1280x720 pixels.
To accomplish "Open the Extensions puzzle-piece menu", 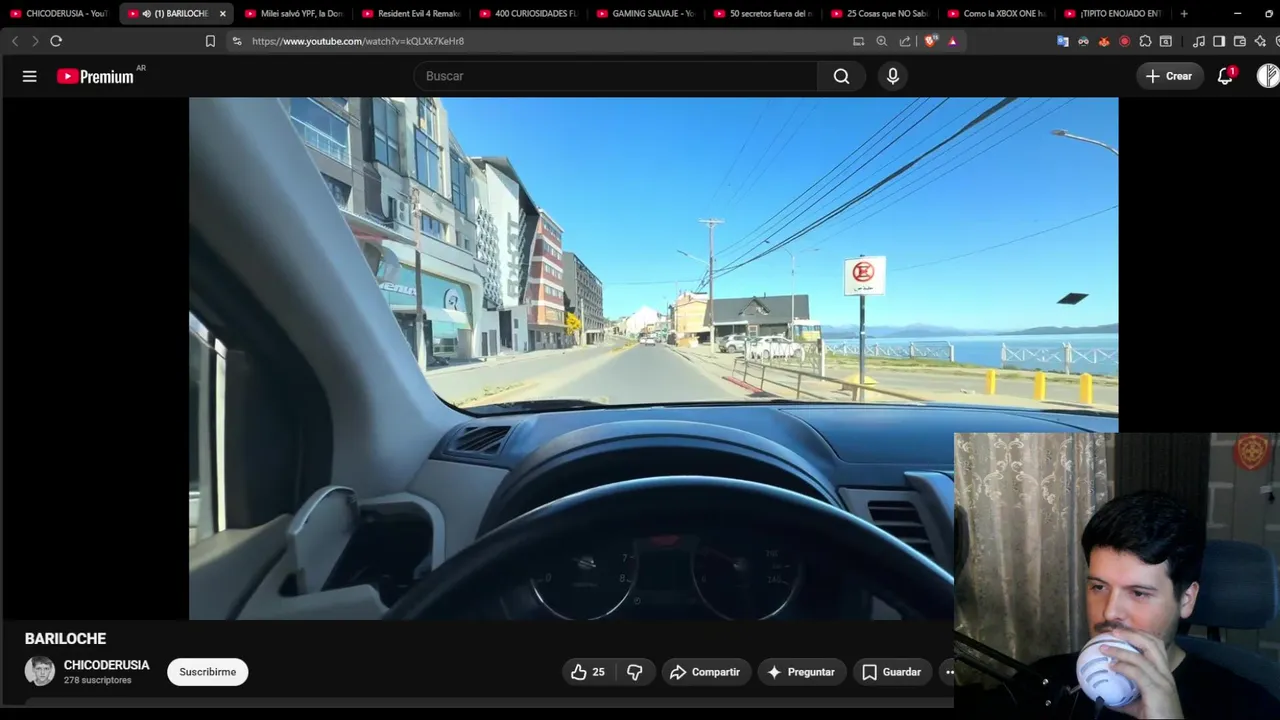I will [1145, 41].
